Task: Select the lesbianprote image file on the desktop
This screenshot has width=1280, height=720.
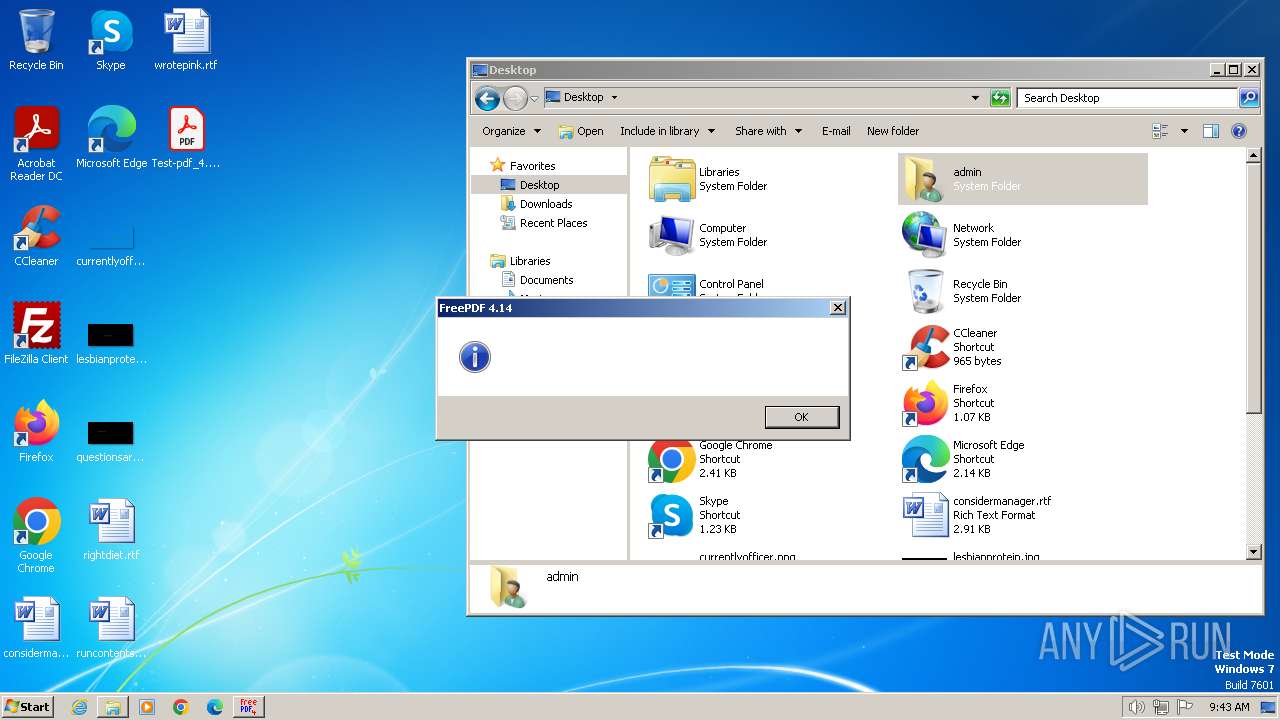Action: point(111,342)
